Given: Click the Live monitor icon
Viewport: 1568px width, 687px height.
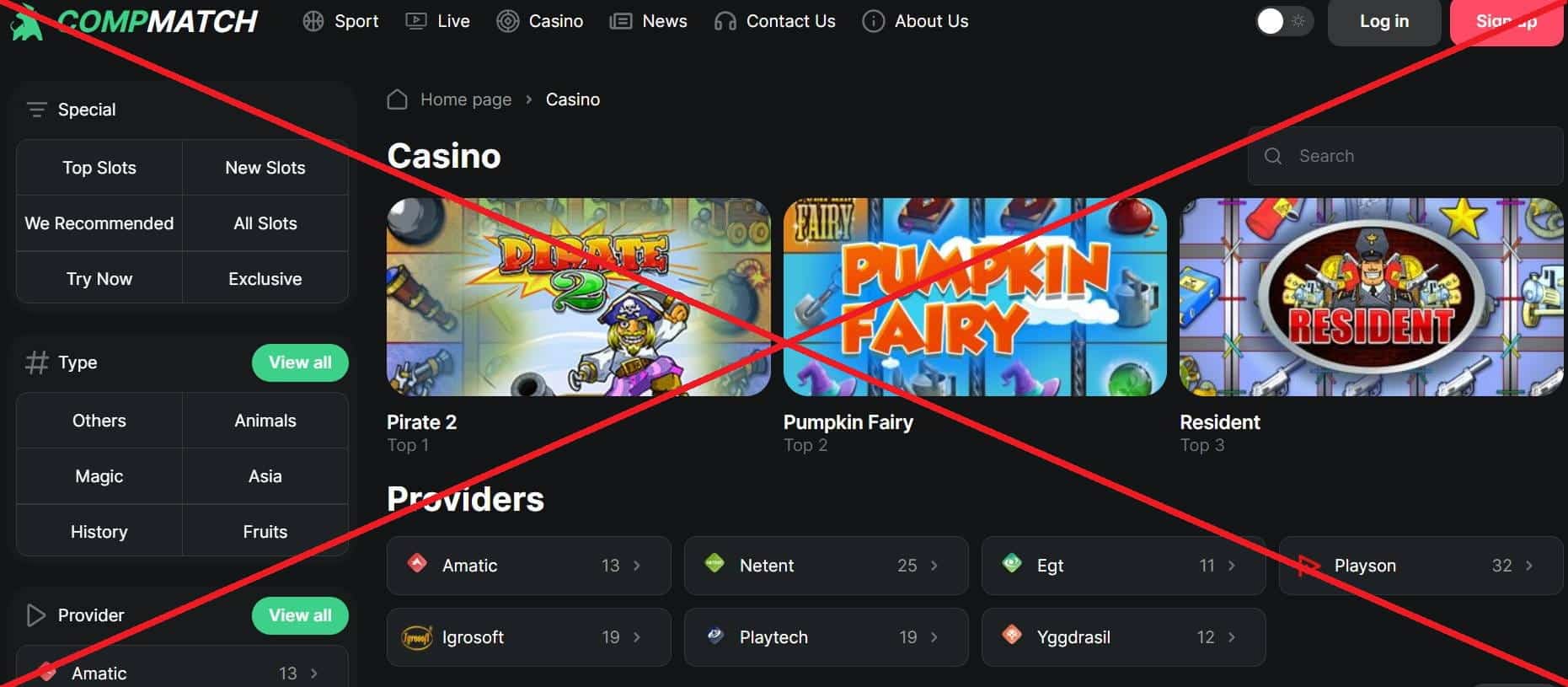Looking at the screenshot, I should click(415, 21).
